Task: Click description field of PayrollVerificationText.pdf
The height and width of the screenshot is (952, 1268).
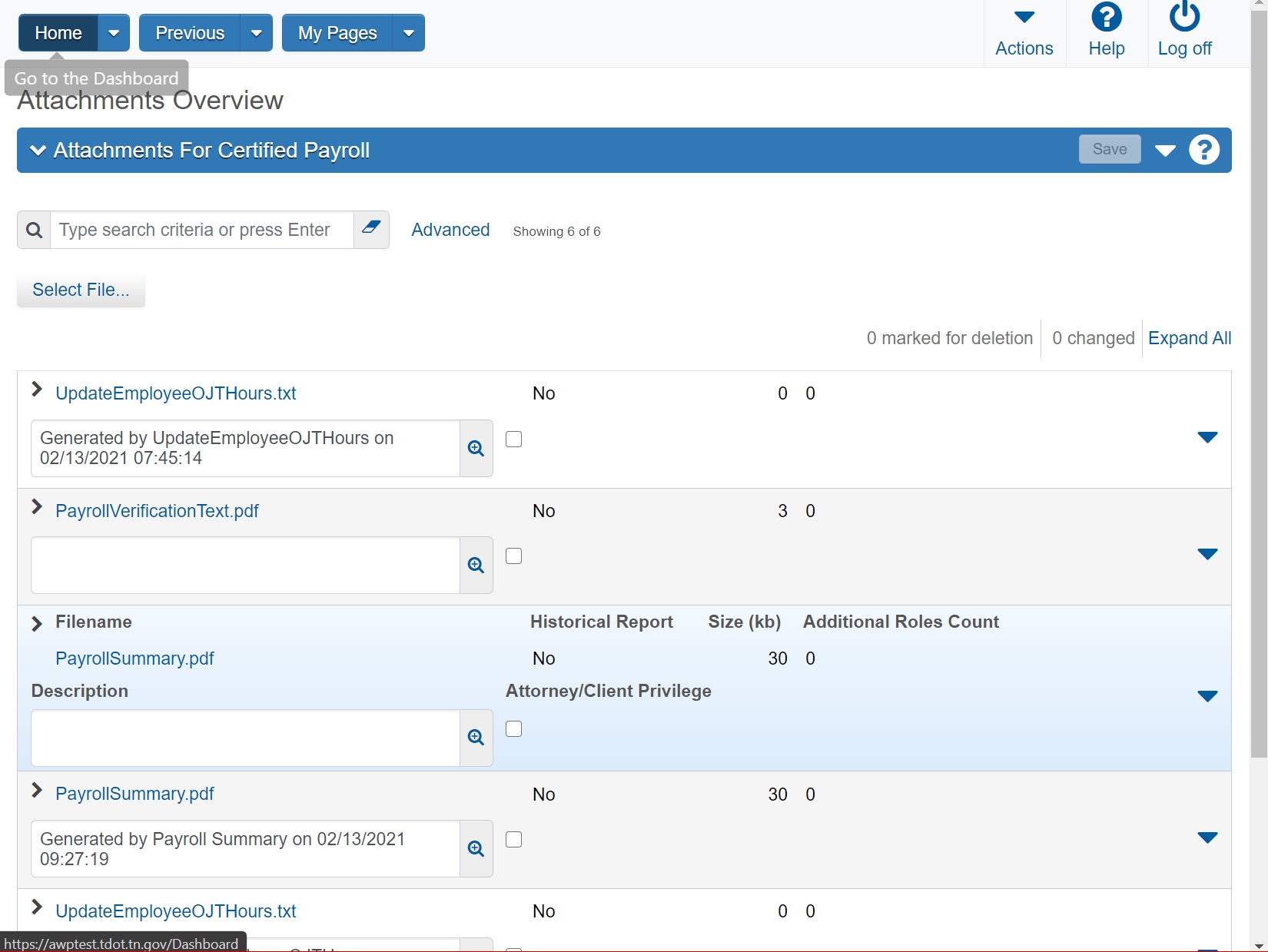Action: coord(245,565)
